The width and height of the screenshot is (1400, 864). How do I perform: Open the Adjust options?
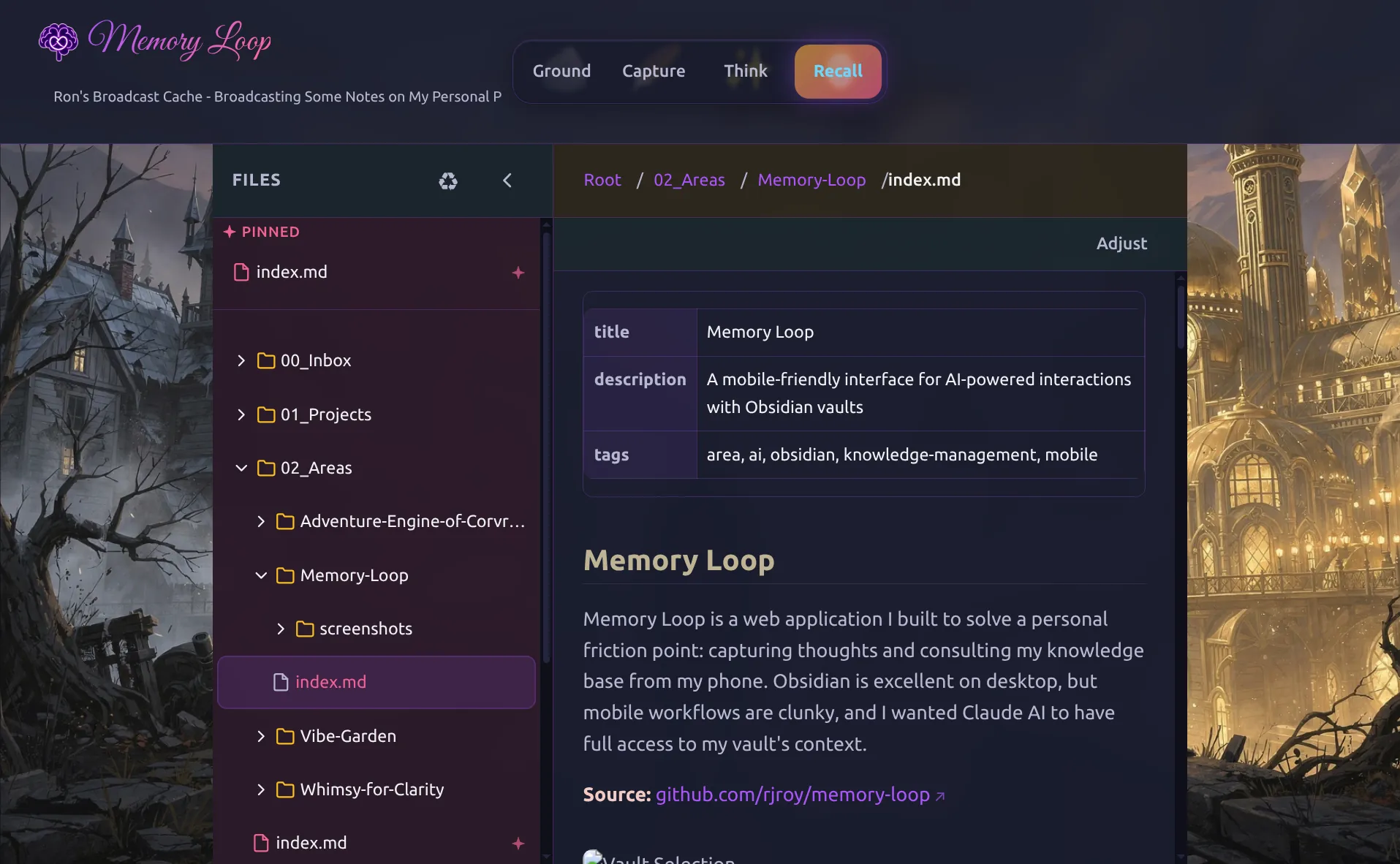[x=1121, y=243]
